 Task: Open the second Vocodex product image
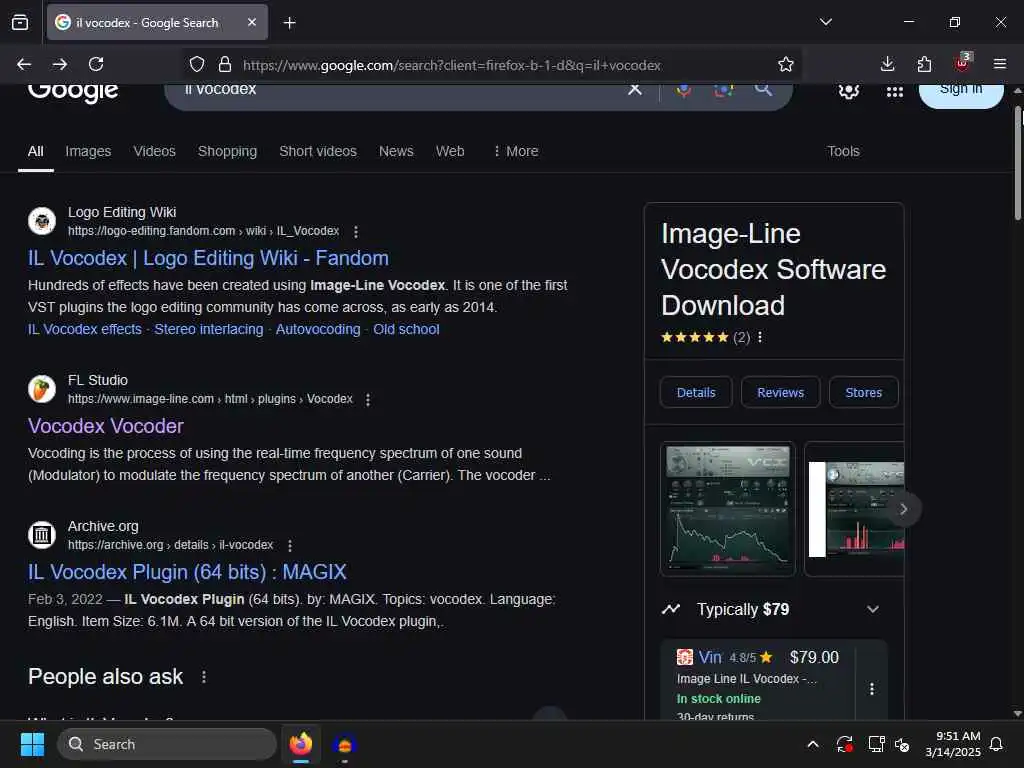855,509
